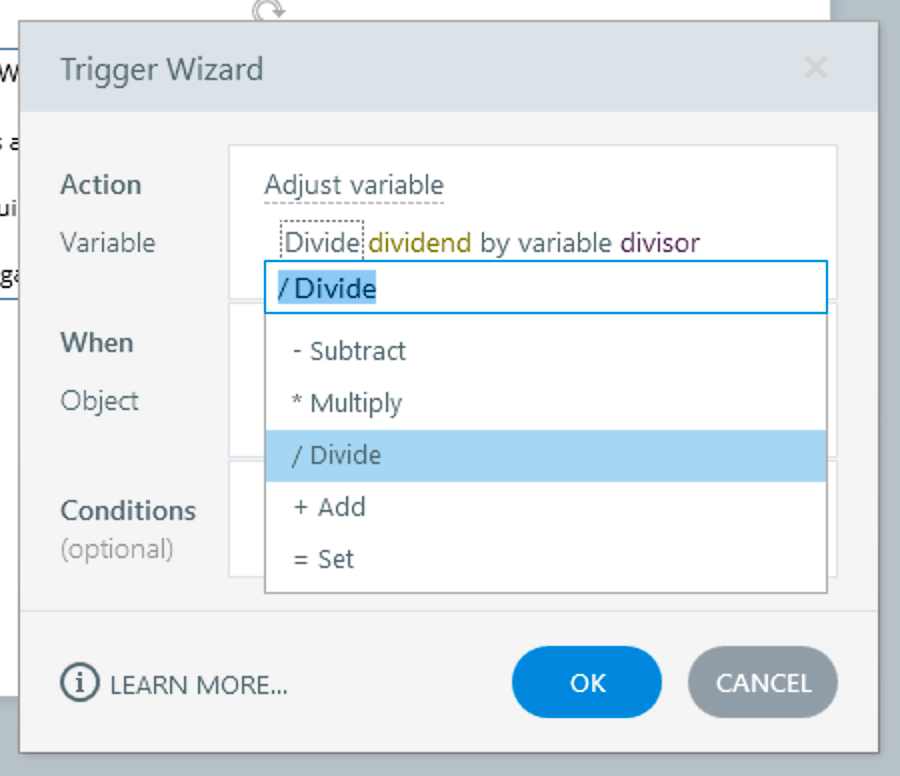Click the Divide operator in the variable expression
This screenshot has height=776, width=900.
click(322, 242)
